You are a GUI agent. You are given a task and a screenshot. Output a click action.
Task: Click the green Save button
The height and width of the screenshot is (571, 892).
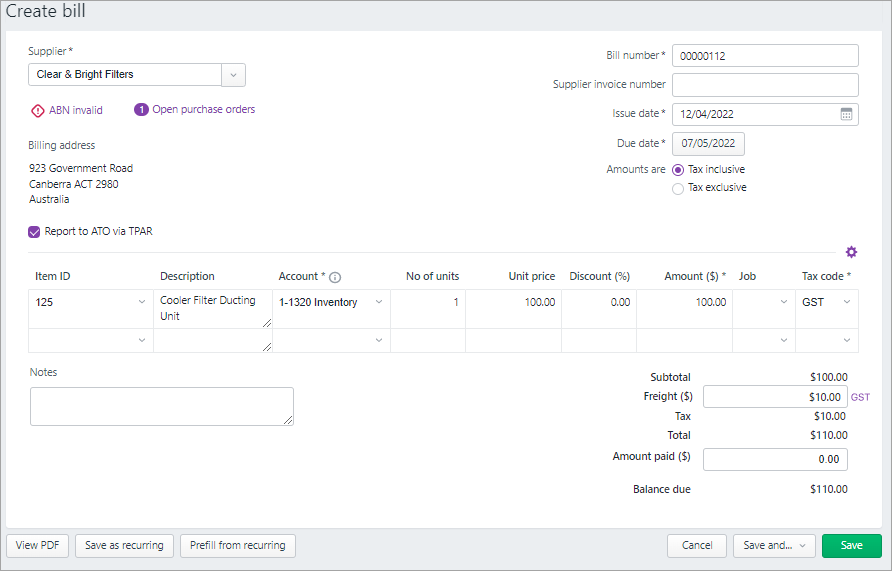point(851,546)
